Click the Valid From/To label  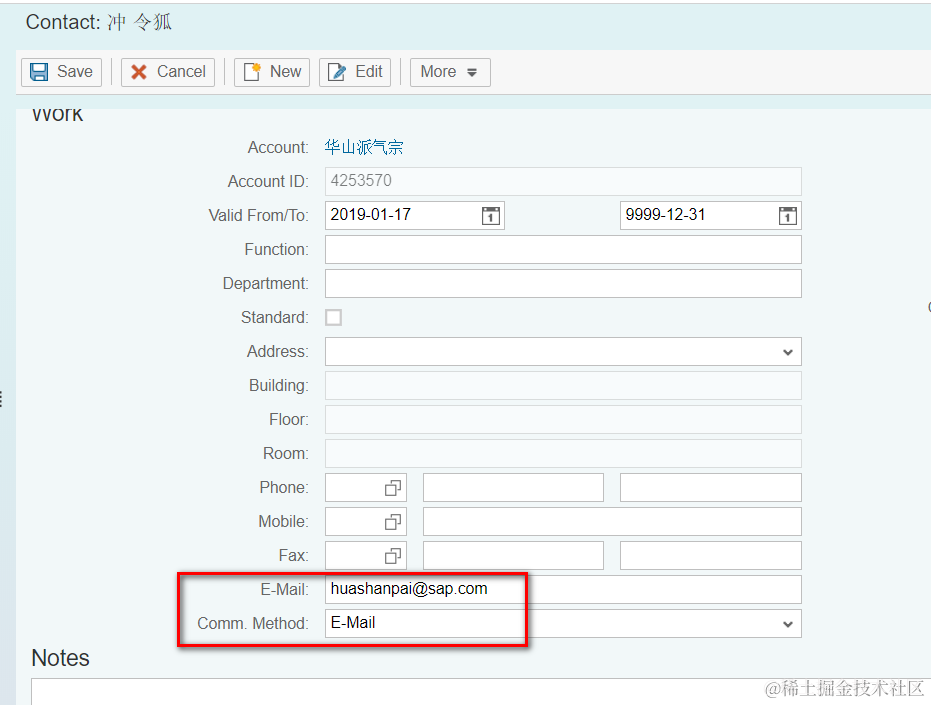[x=258, y=215]
